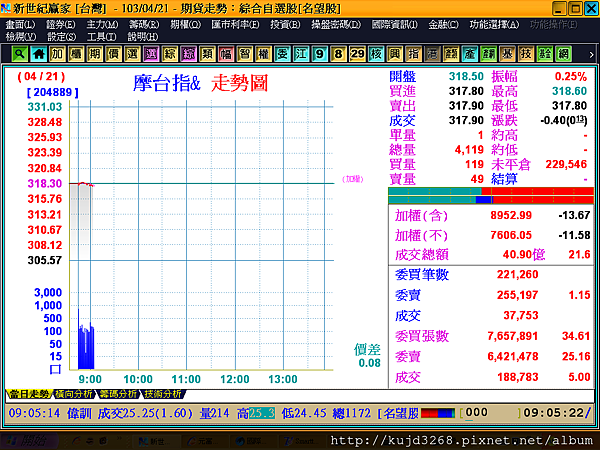Image resolution: width=600 pixels, height=450 pixels.
Task: Open the 金融(C) menu
Action: click(443, 24)
